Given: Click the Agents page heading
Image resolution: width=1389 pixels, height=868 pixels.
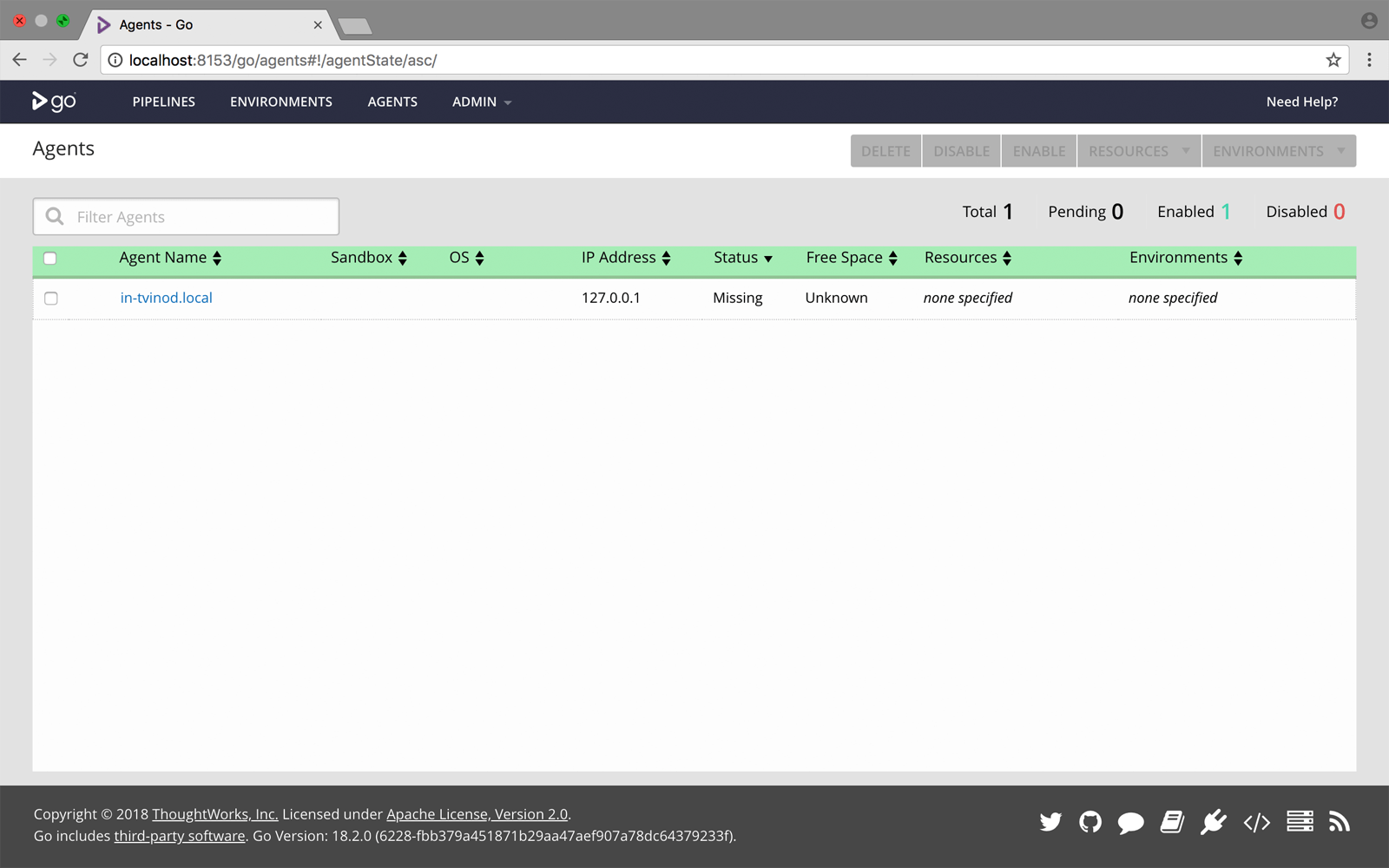Looking at the screenshot, I should click(x=63, y=148).
